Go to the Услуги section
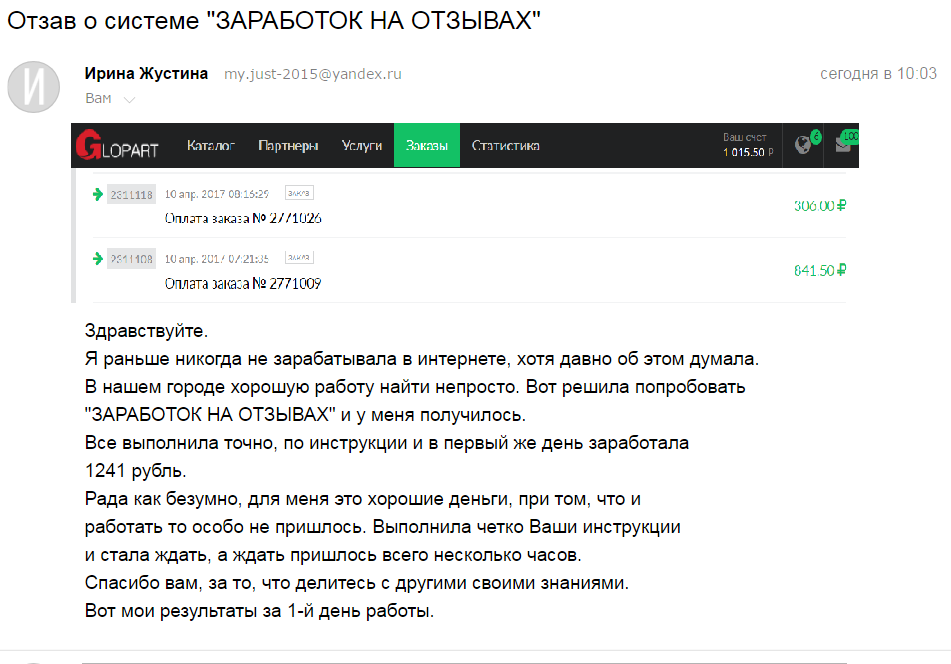This screenshot has width=951, height=664. (x=362, y=146)
